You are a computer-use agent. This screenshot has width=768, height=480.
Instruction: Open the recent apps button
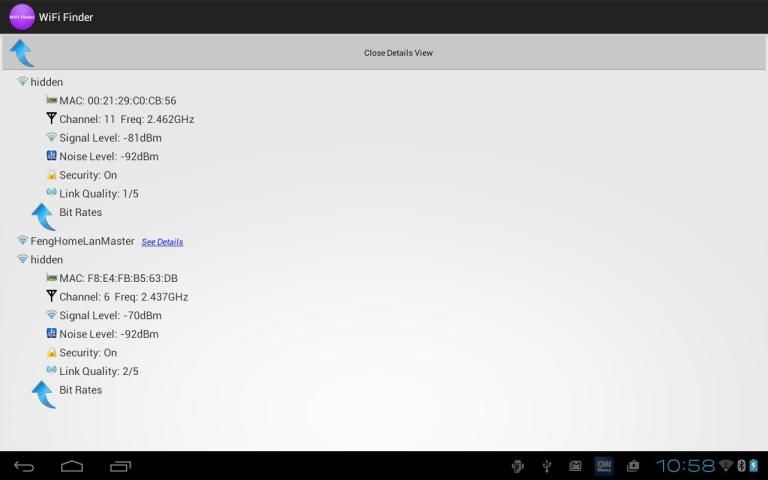click(120, 466)
